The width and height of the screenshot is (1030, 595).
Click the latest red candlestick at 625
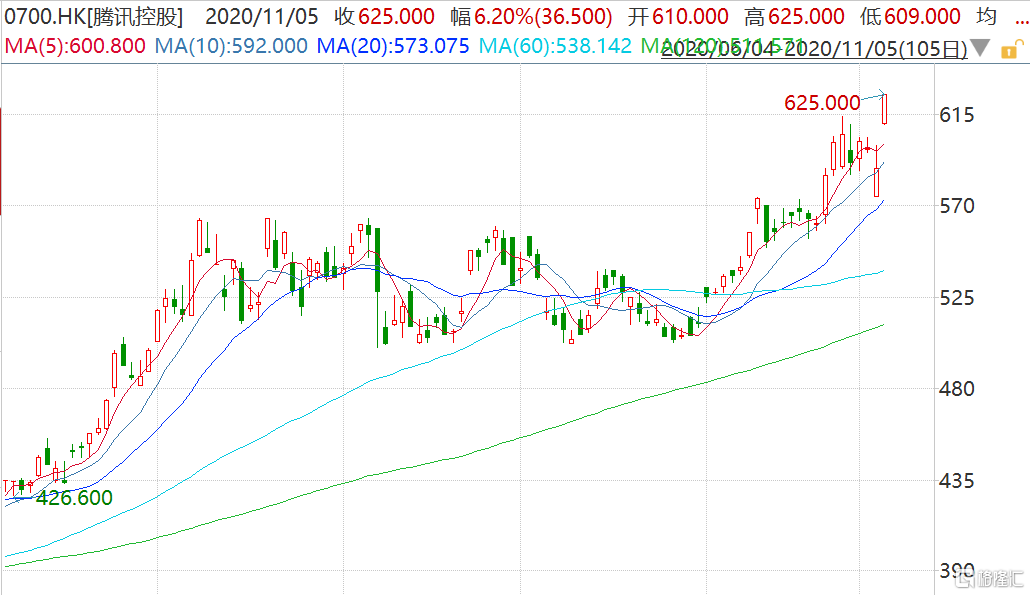pyautogui.click(x=886, y=108)
